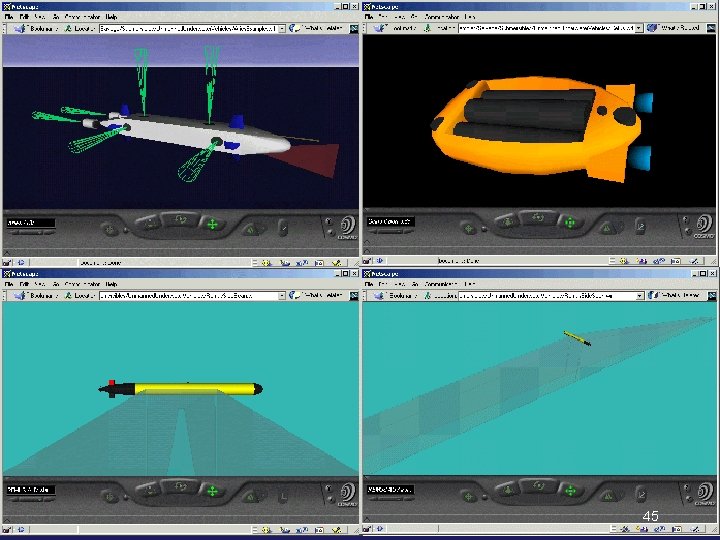Open Communicator menu in yellow torpedo side-view window
The image size is (720, 540).
click(82, 284)
